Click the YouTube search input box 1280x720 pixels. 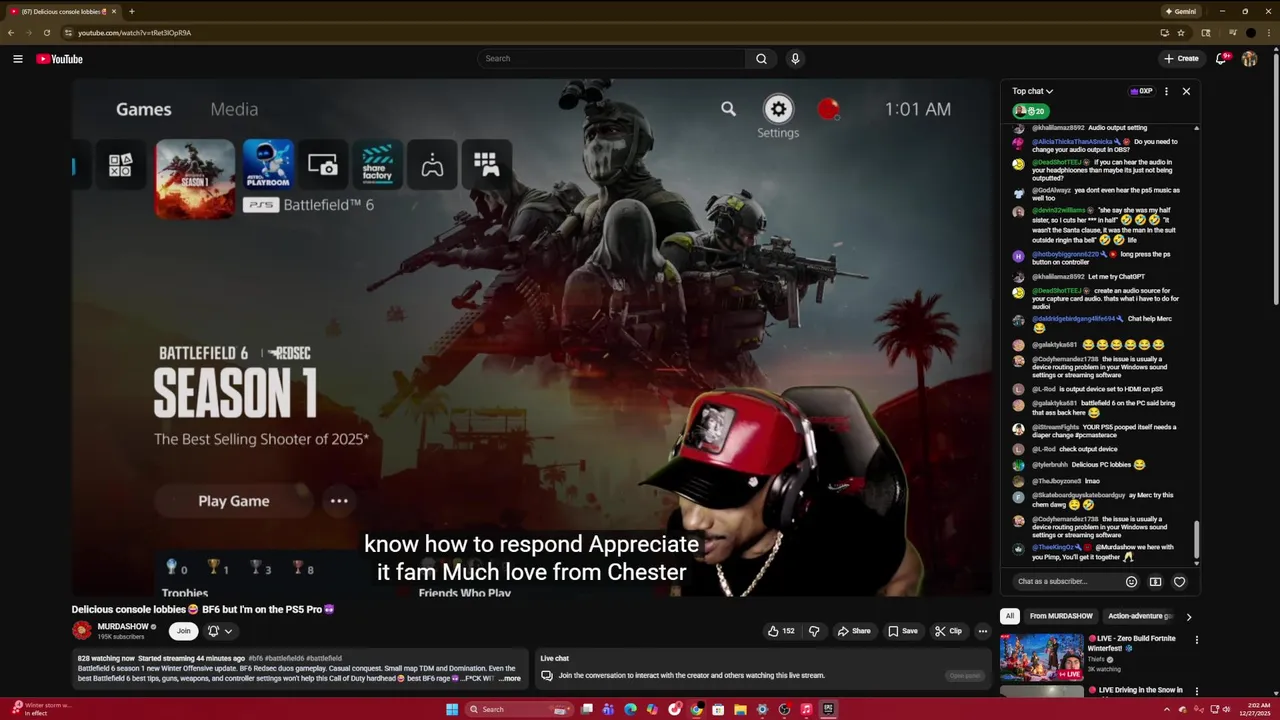[612, 59]
